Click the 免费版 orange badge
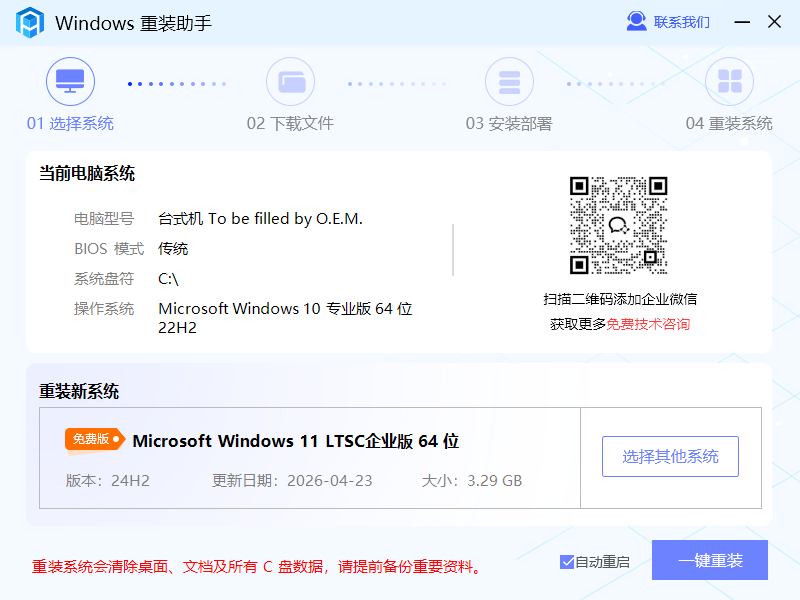Viewport: 800px width, 600px height. tap(95, 439)
